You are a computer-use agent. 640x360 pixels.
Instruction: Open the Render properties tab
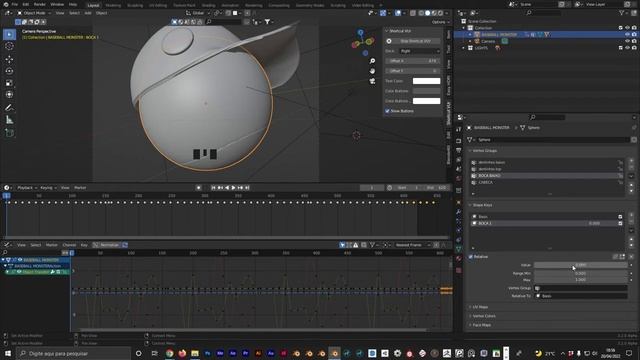click(459, 141)
